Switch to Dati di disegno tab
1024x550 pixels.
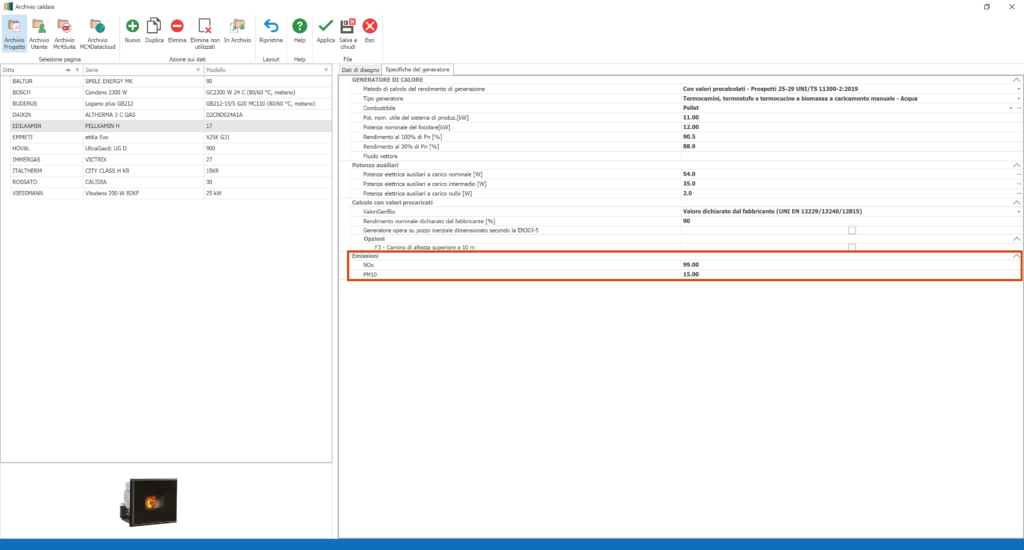pos(360,70)
